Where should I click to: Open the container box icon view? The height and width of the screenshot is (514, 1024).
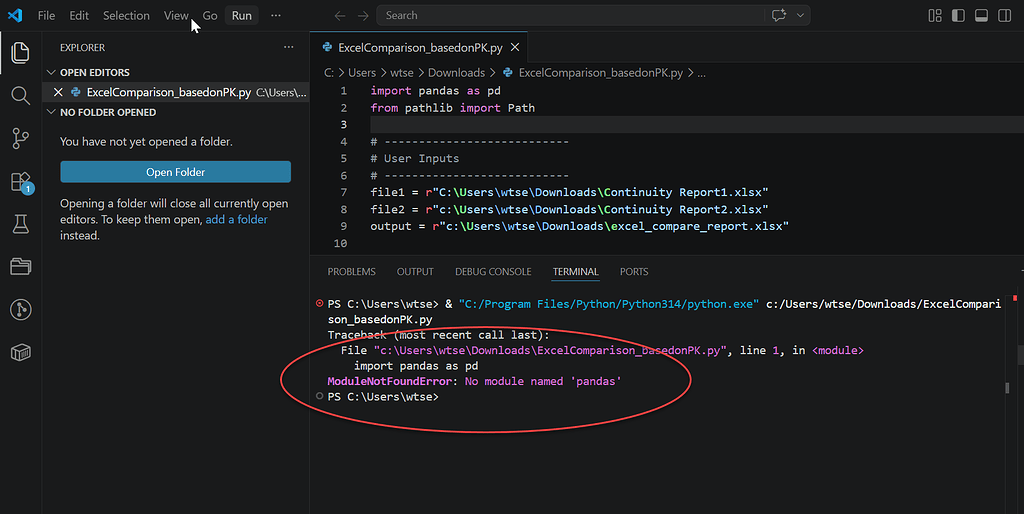(x=20, y=353)
